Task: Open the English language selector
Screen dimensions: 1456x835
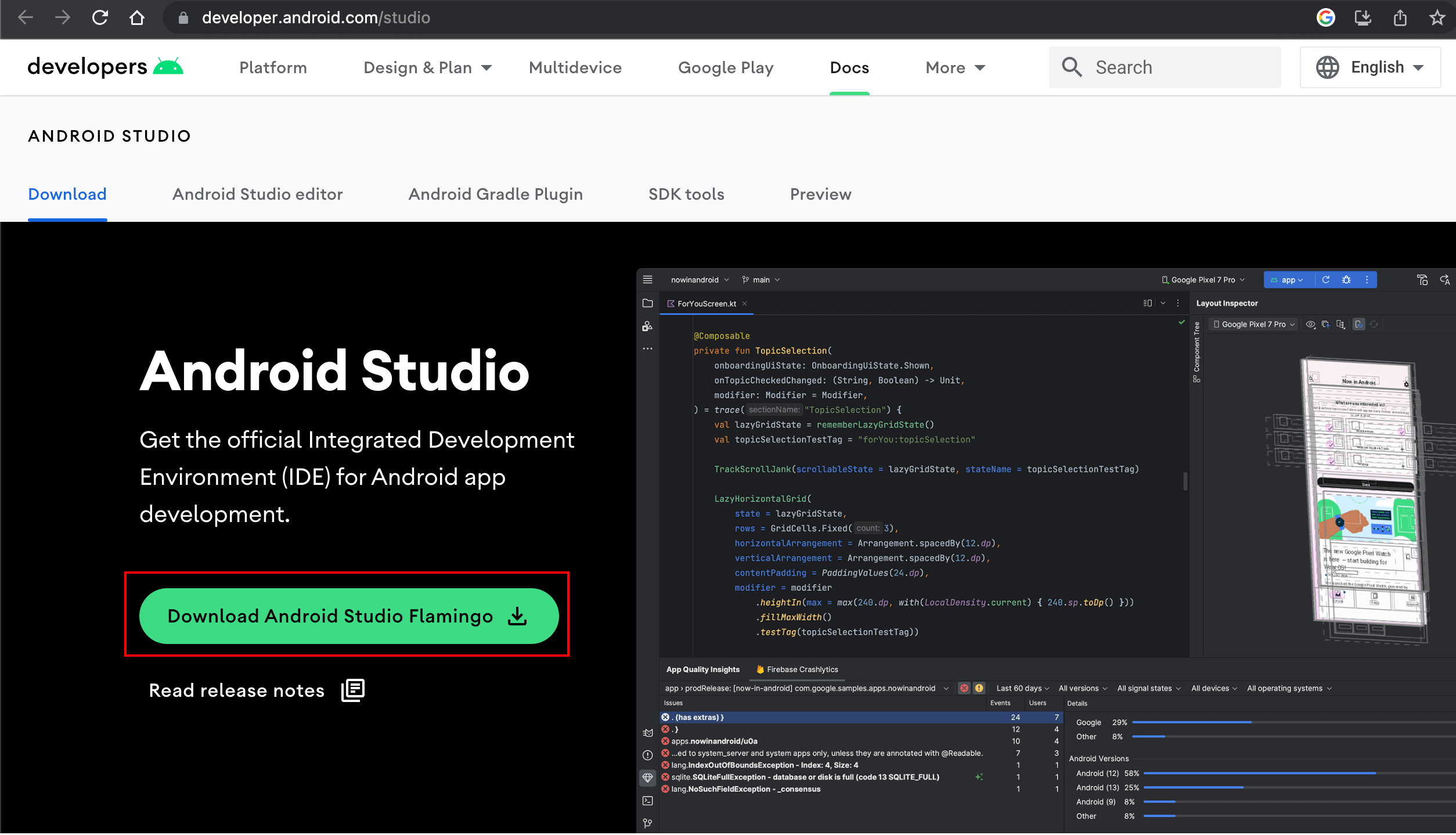Action: tap(1370, 67)
